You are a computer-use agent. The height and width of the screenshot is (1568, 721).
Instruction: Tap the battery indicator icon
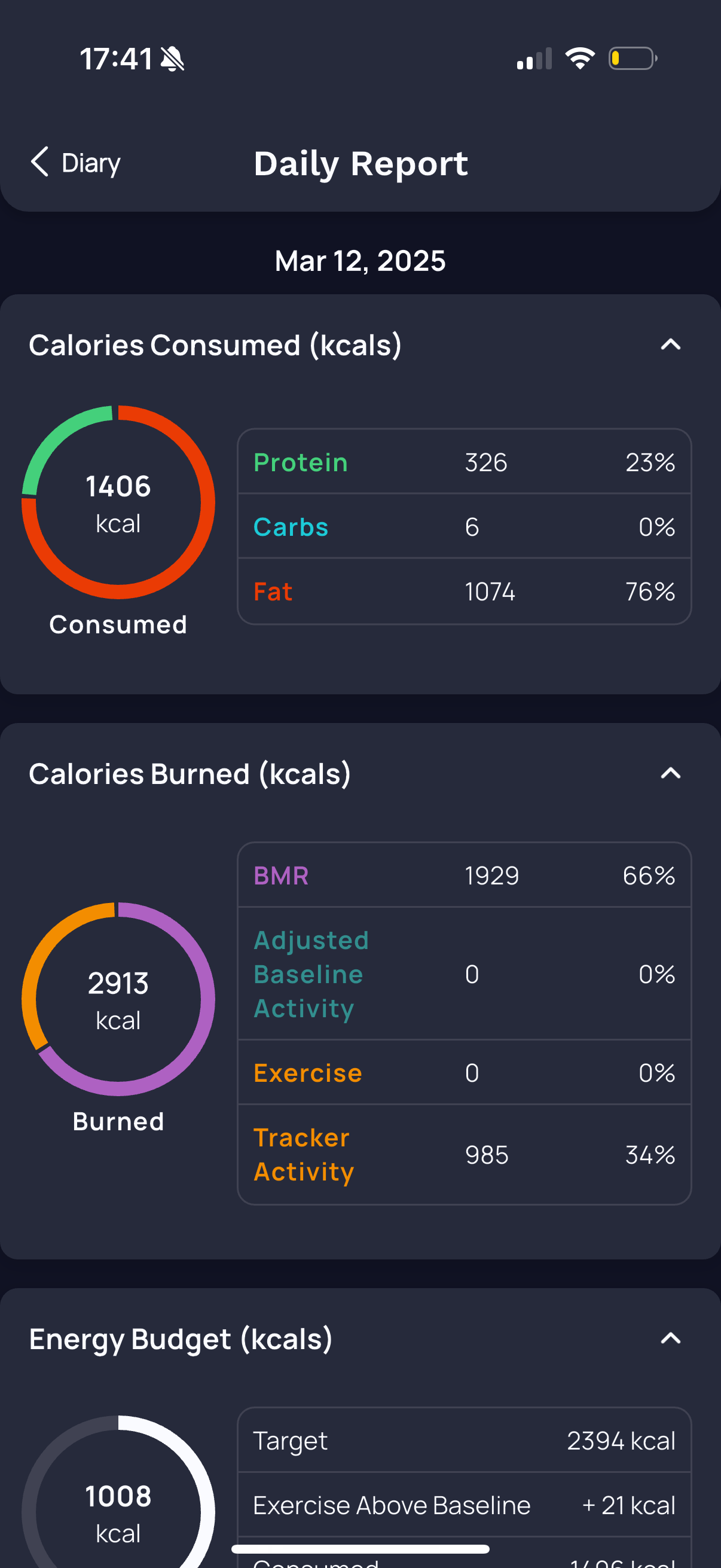click(633, 59)
